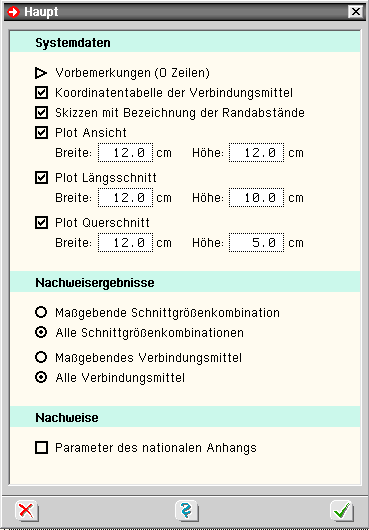Click Breite field under Plot Ansicht

125,153
